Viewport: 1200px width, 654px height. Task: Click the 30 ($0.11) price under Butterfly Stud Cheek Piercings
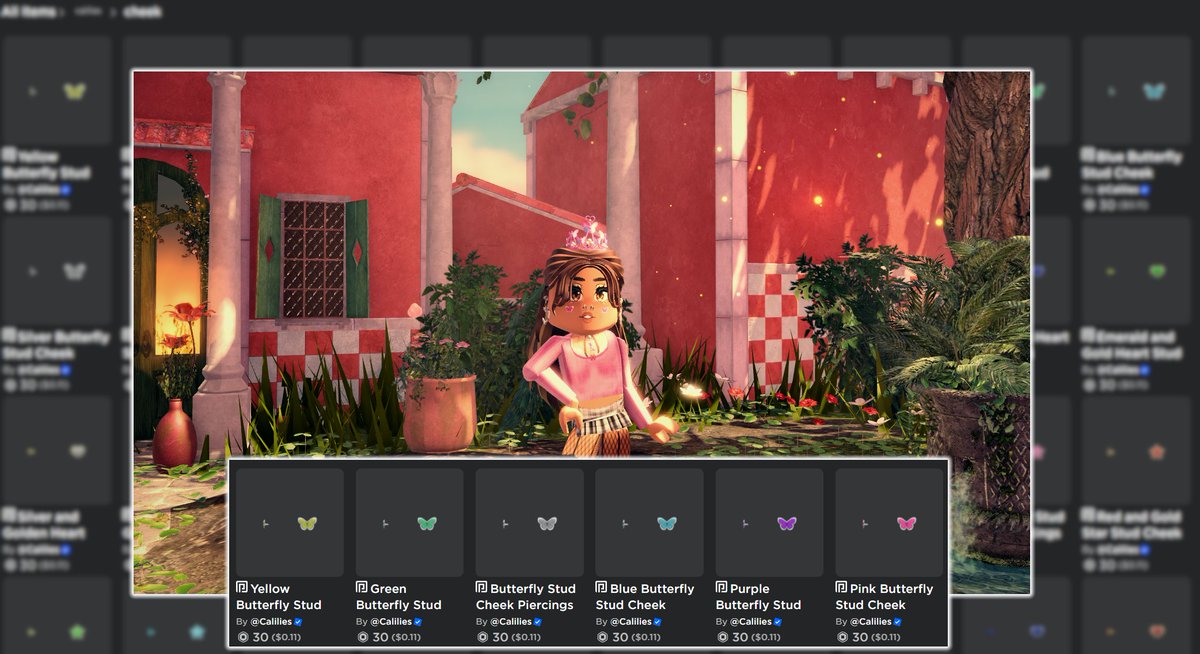[517, 637]
